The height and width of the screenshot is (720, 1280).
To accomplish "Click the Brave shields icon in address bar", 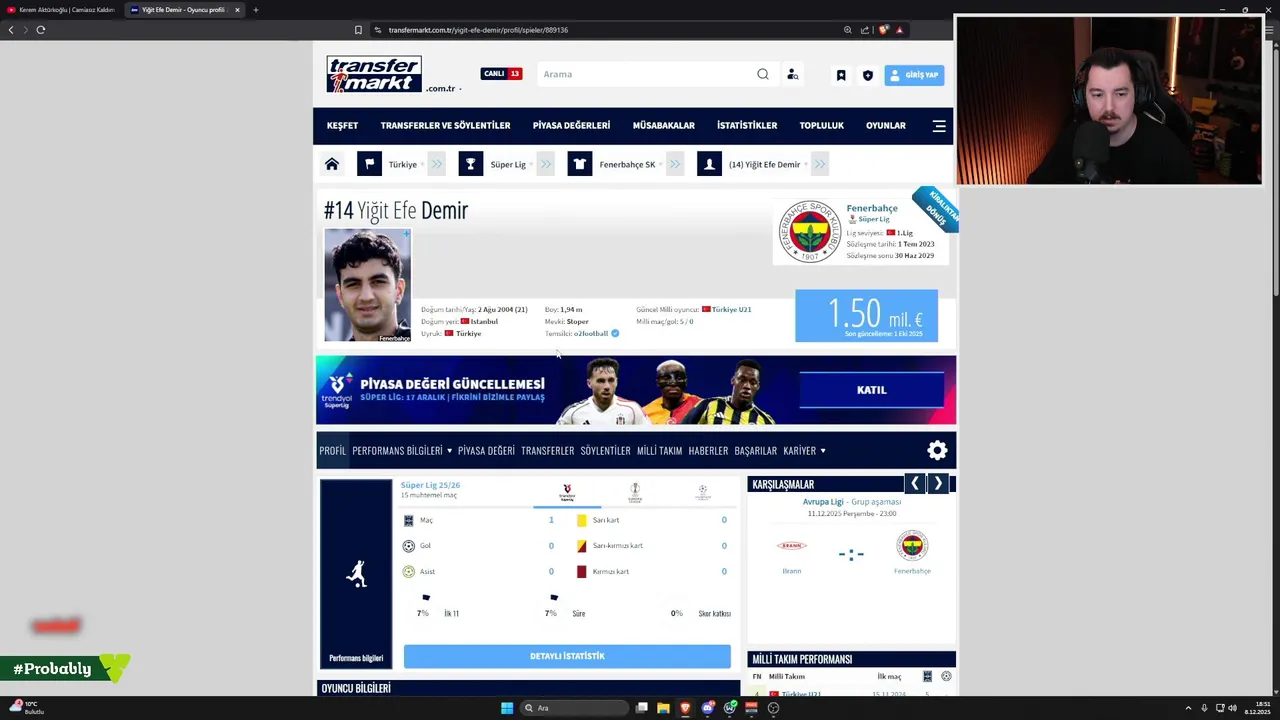I will pos(883,30).
